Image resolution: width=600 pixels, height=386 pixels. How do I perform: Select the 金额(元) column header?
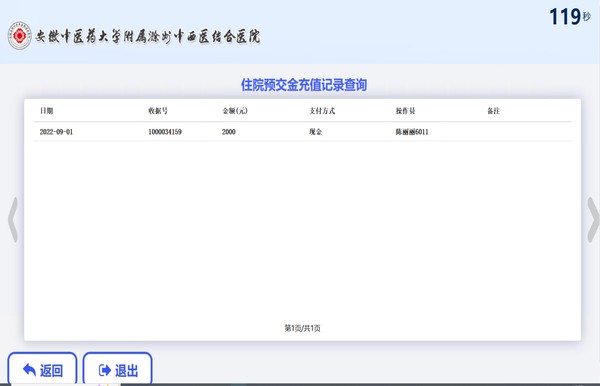pos(235,111)
